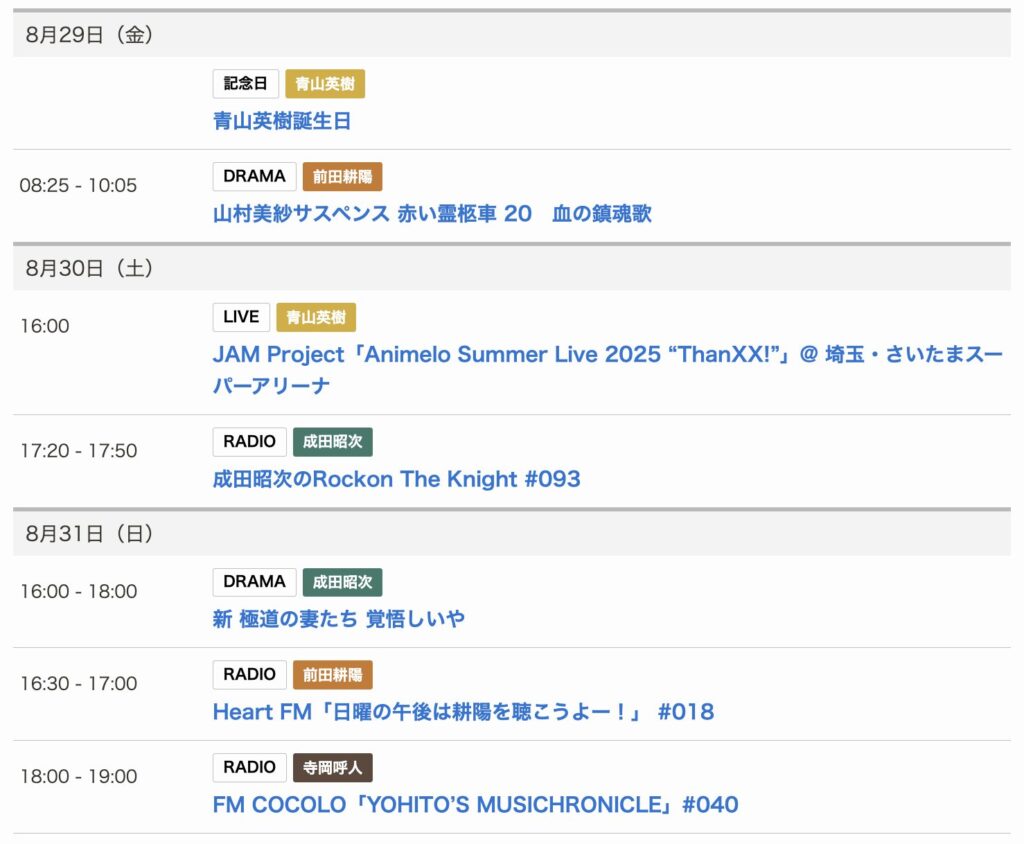This screenshot has height=844, width=1024.
Task: Open the 青山英樹誕生日 event link
Action: click(282, 121)
